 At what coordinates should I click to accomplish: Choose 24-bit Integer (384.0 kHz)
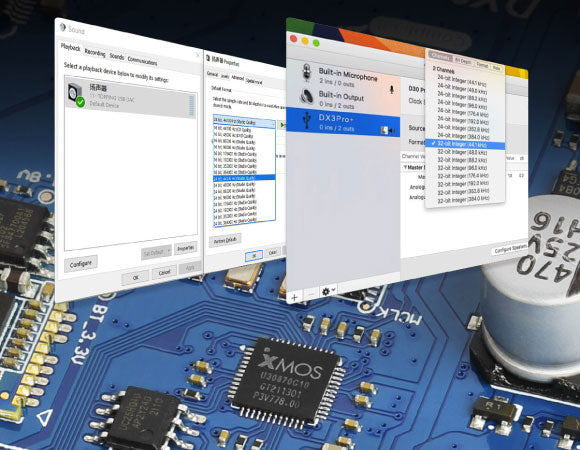[462, 136]
